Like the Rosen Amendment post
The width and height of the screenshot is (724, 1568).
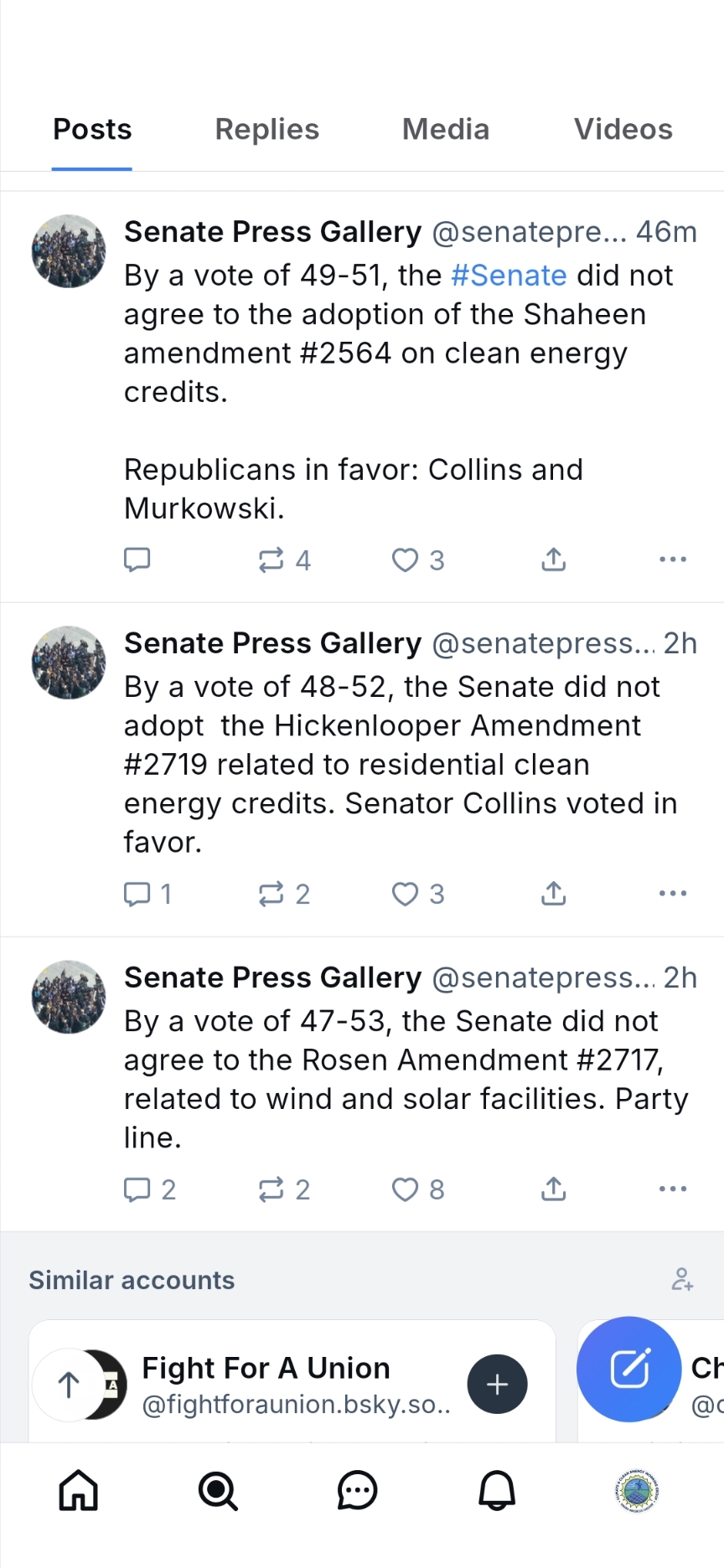coord(406,1189)
